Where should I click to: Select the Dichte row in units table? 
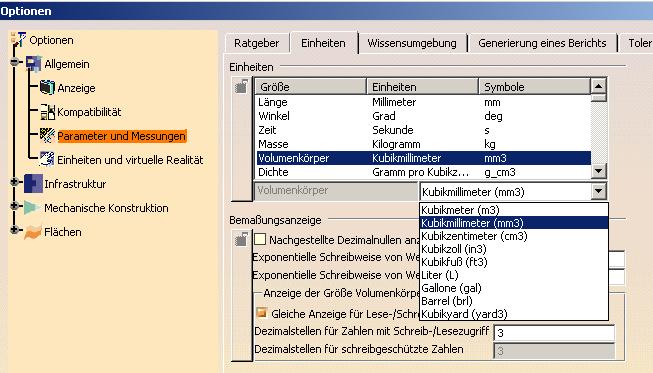(x=423, y=172)
